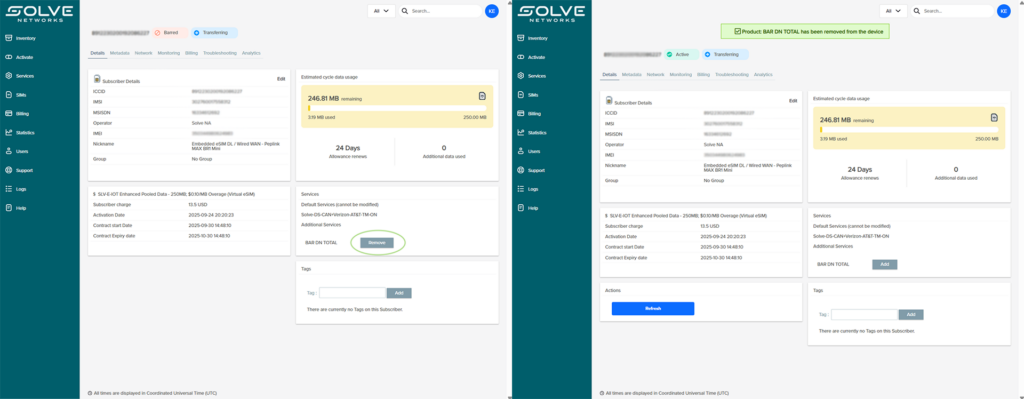Open Inventory icon in the Active subscriber view sidebar
This screenshot has width=1024, height=399.
520,39
